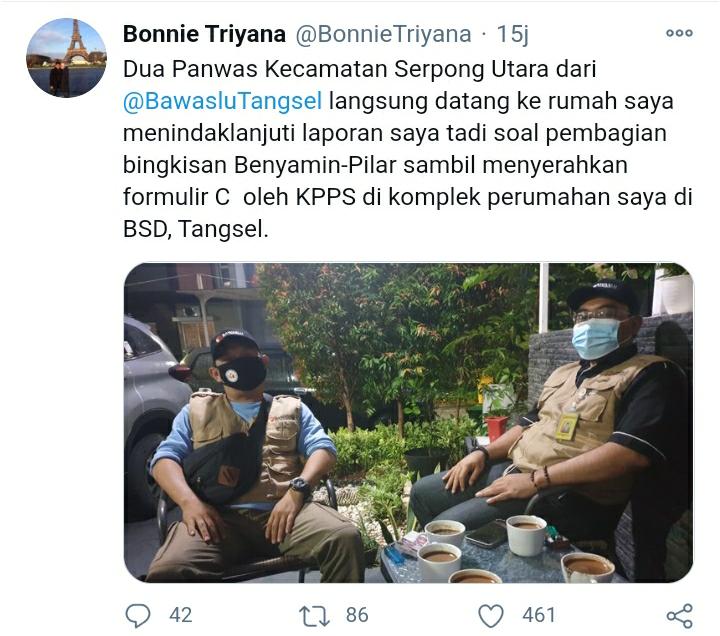View the reply count of 42
720x636 pixels.
[180, 615]
